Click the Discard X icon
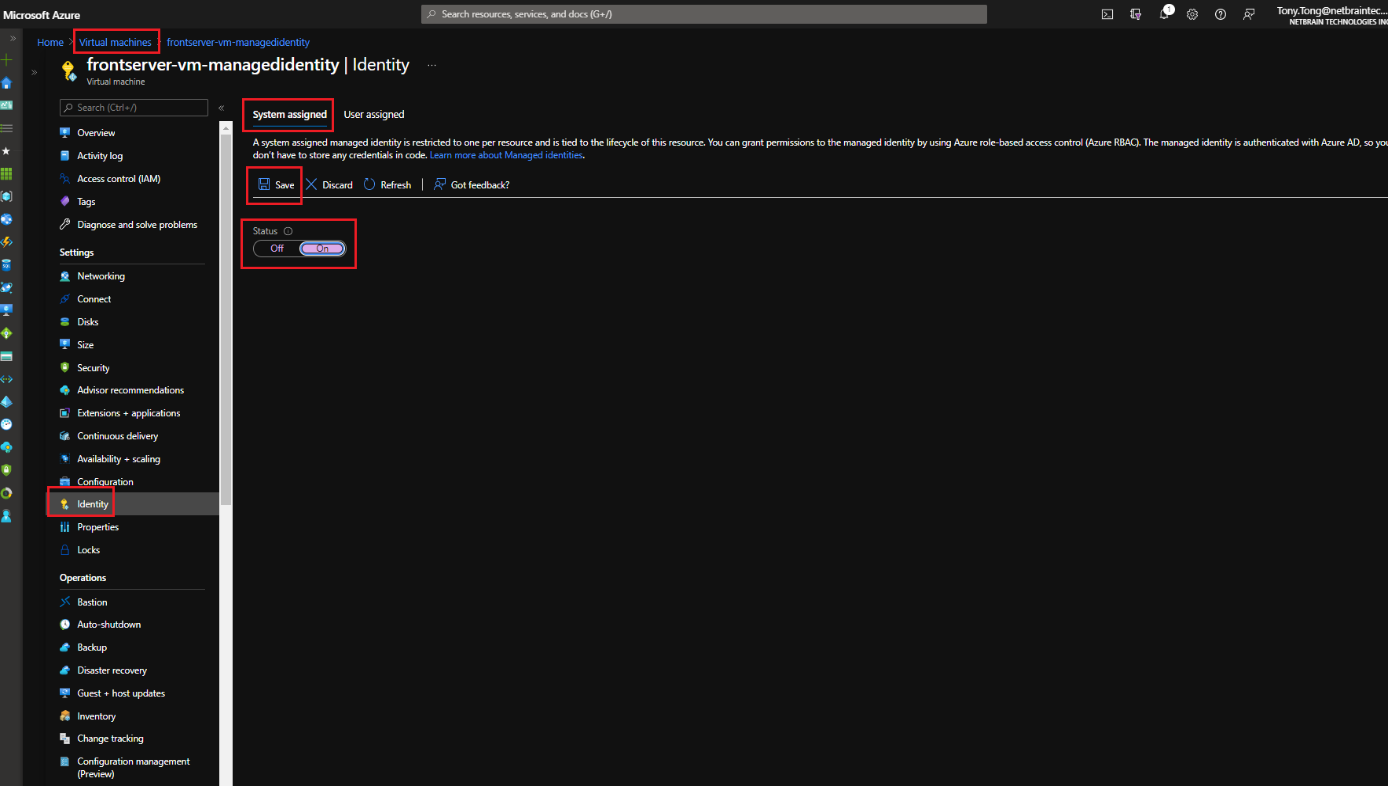This screenshot has width=1388, height=786. 312,185
